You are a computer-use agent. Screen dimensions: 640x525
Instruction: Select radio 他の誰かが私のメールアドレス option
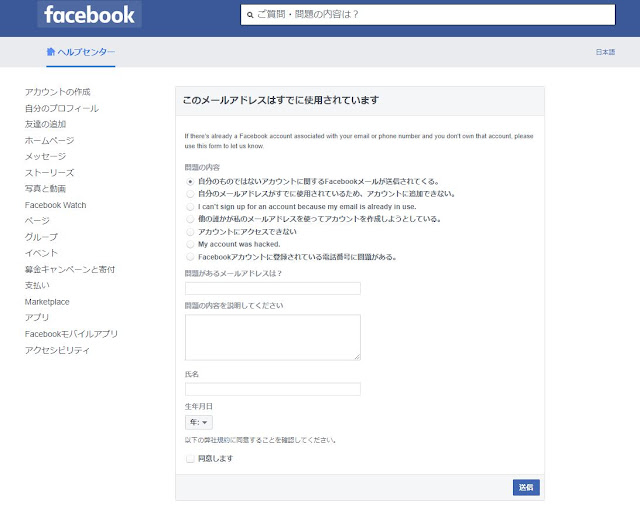[x=190, y=219]
